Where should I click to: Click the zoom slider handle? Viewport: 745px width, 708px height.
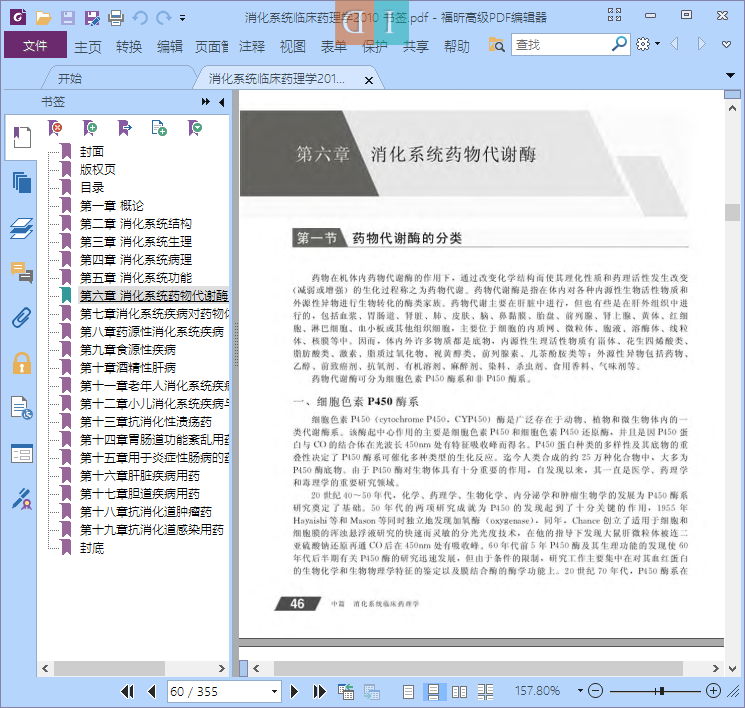(x=661, y=691)
